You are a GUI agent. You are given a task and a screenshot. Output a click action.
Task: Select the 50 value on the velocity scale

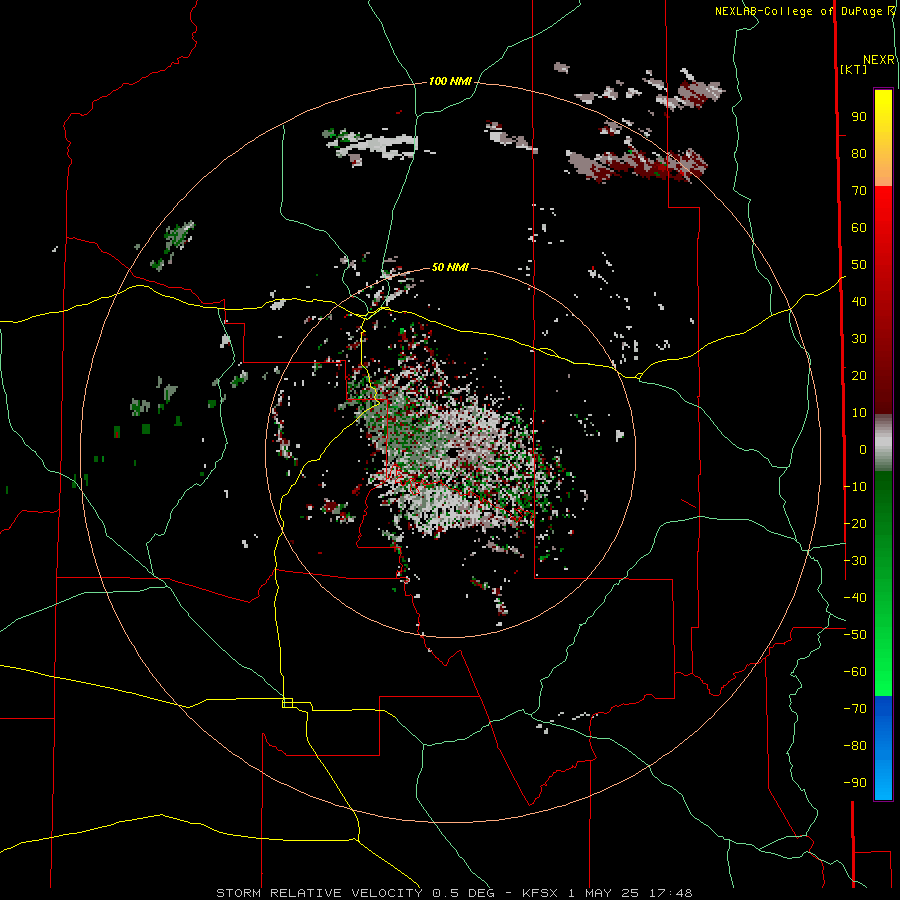[x=859, y=265]
